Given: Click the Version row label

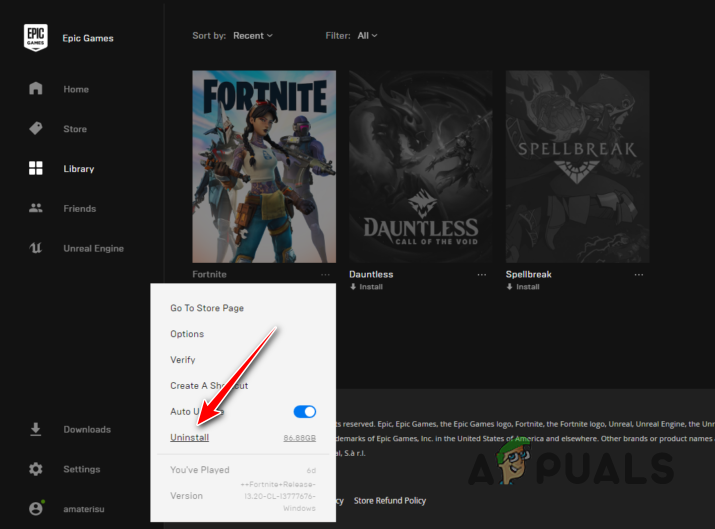Looking at the screenshot, I should [187, 496].
